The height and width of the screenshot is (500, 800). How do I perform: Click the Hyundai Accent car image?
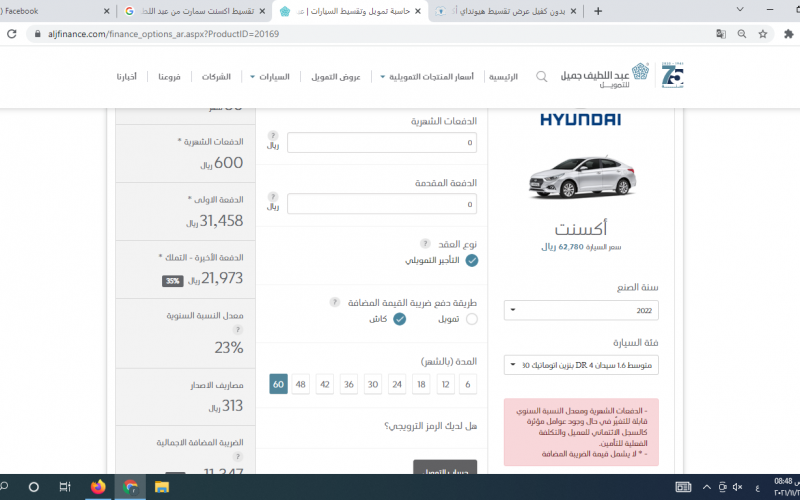(582, 177)
